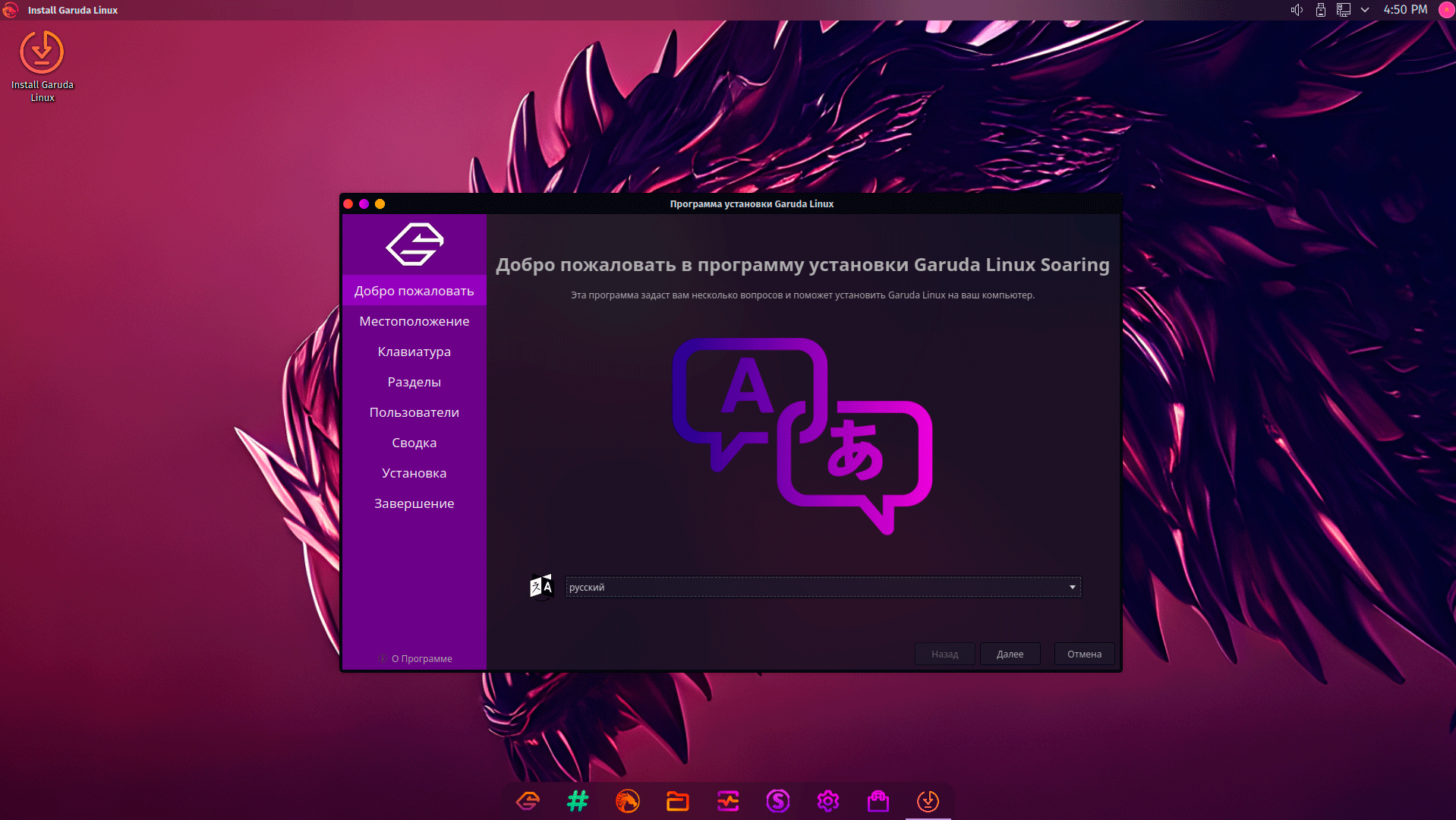
Task: Select the Установка step in the sidebar
Action: point(414,473)
